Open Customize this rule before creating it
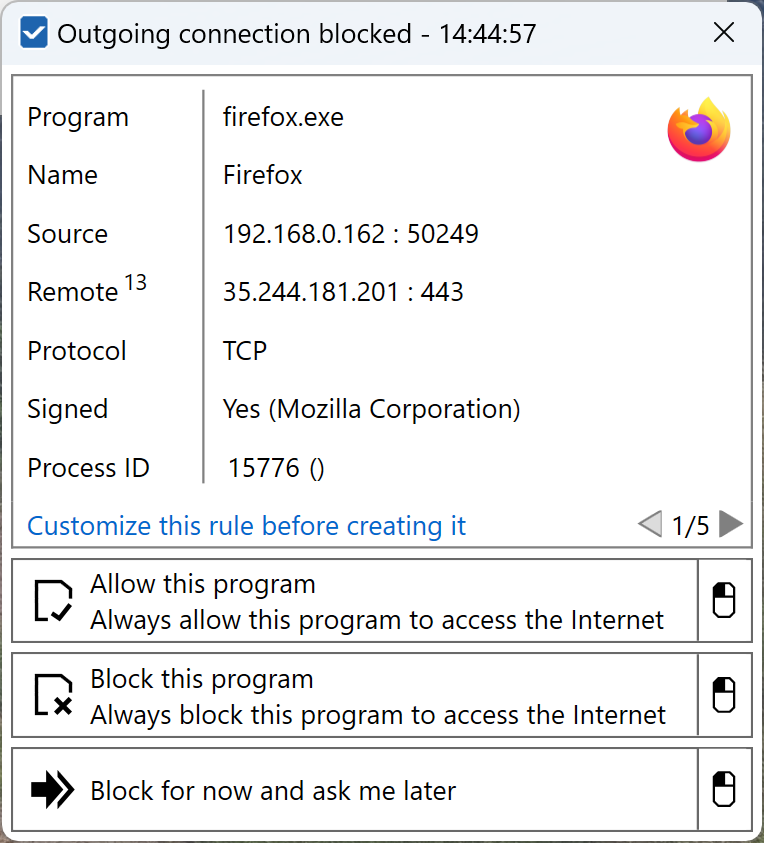 pos(246,526)
